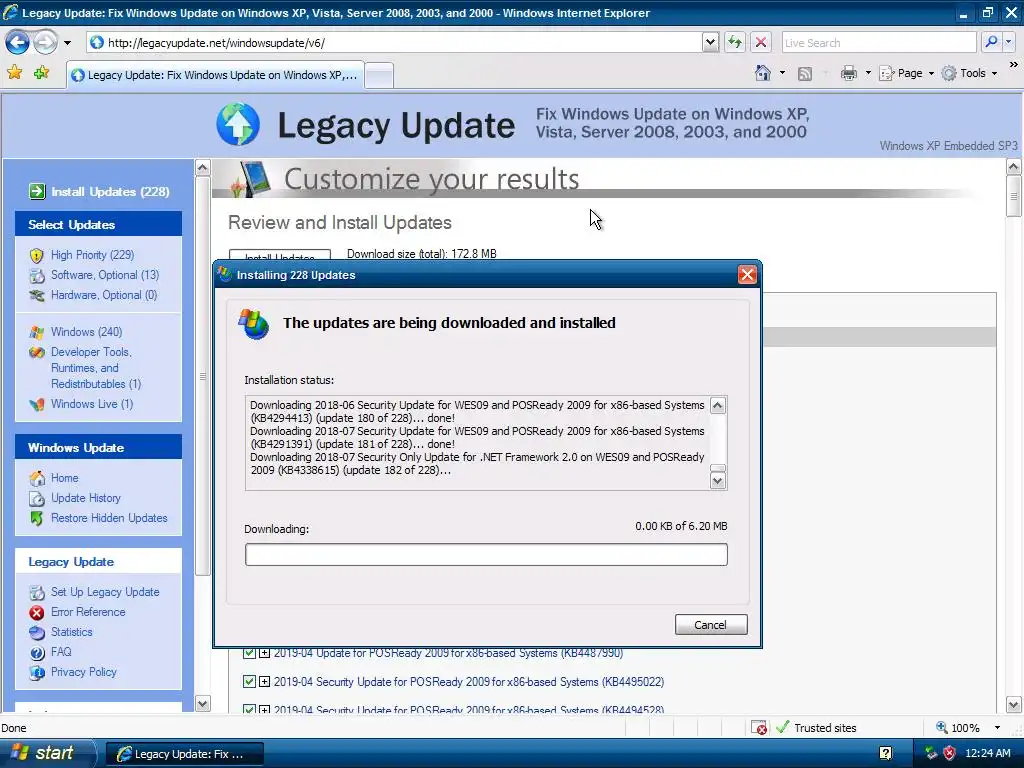Select Hardware, Optional (0) category
Viewport: 1024px width, 768px height.
pos(104,295)
